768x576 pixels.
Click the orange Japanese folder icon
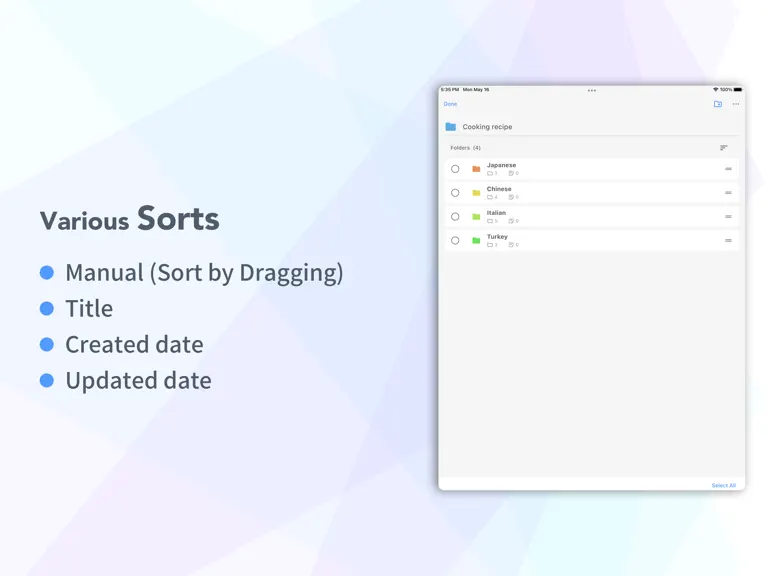point(476,169)
